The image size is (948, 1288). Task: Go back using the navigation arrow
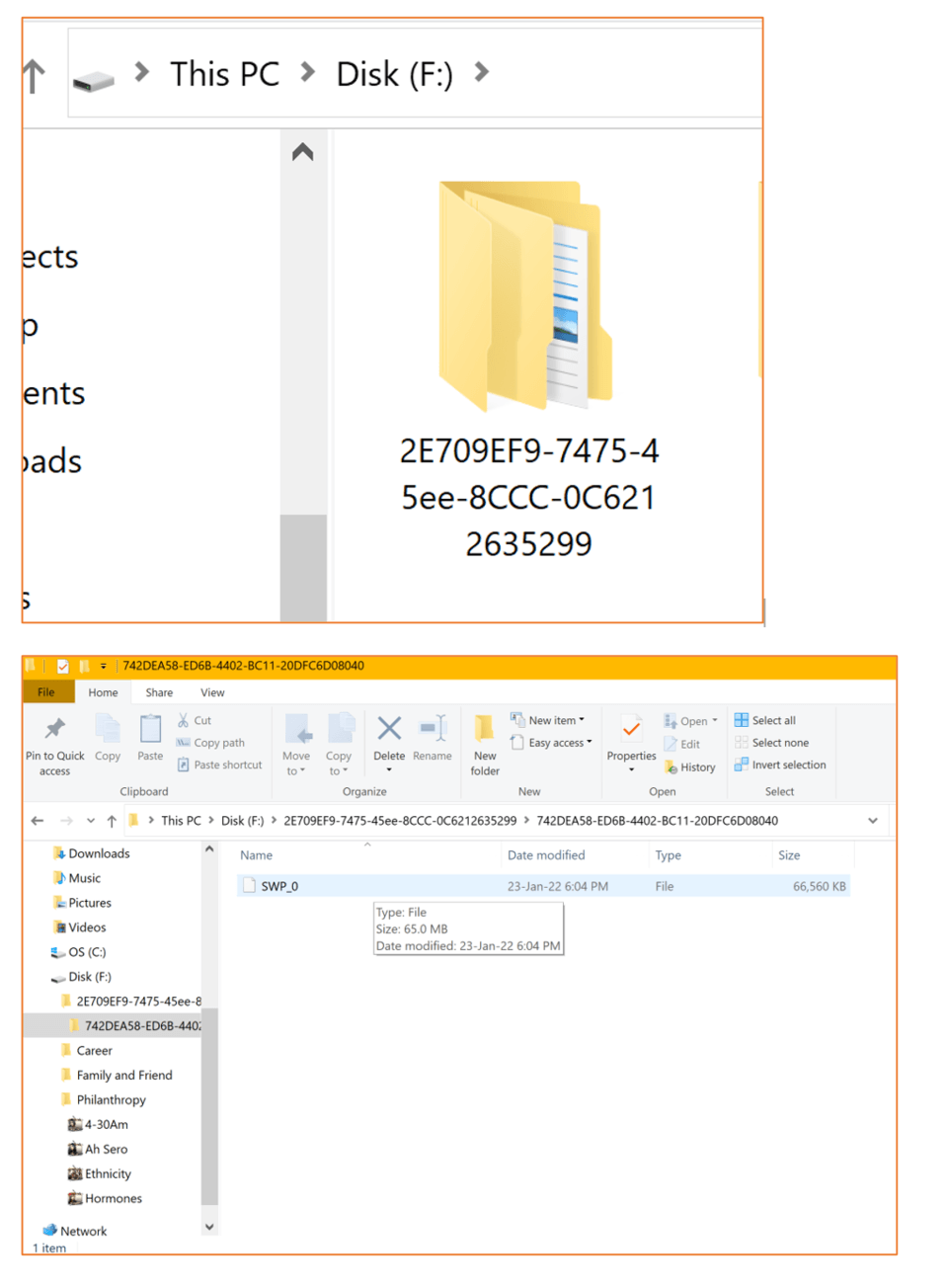click(x=38, y=821)
